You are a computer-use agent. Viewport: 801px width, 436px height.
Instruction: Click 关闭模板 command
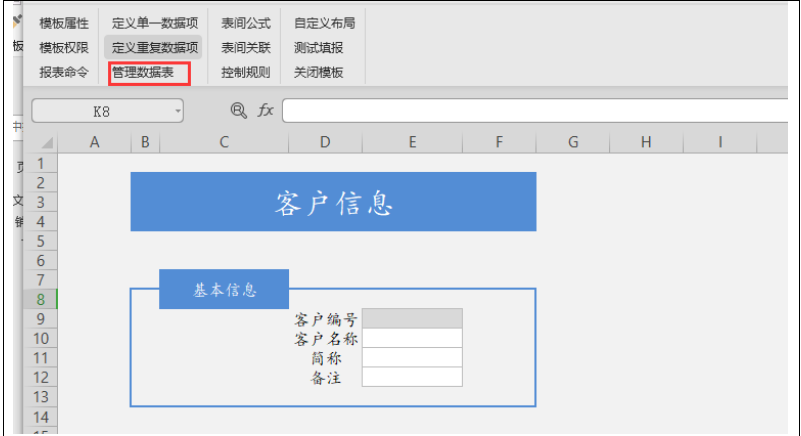point(318,72)
